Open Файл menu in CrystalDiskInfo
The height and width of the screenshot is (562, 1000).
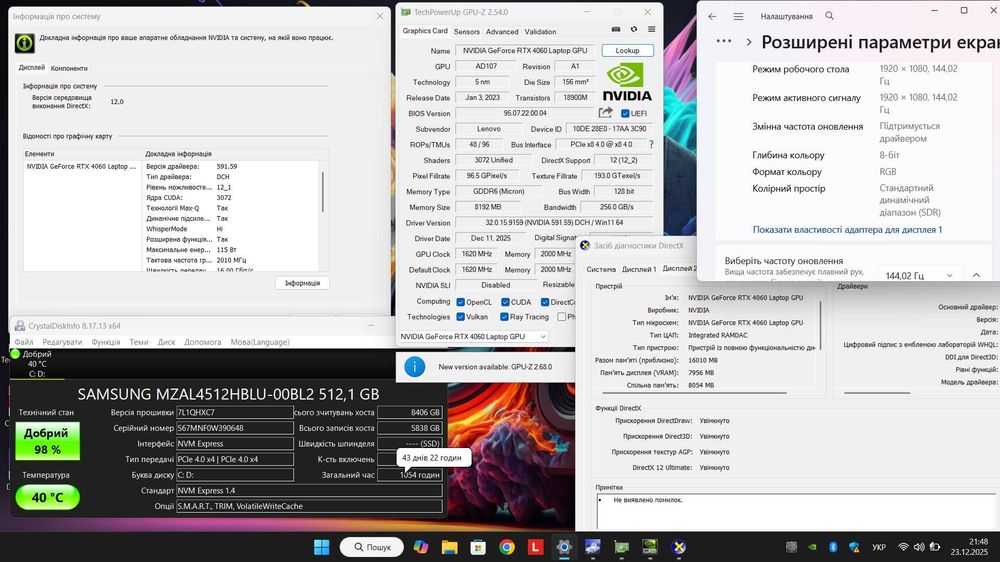24,342
